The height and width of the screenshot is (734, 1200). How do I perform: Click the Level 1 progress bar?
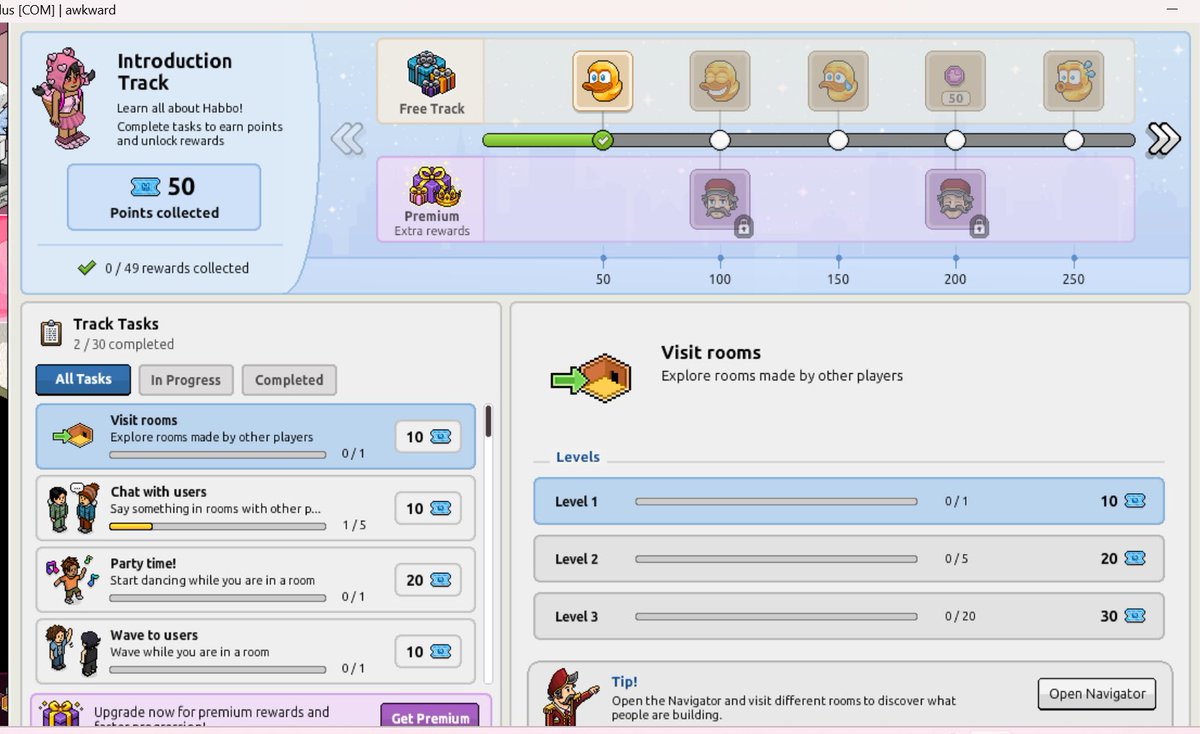coord(776,501)
